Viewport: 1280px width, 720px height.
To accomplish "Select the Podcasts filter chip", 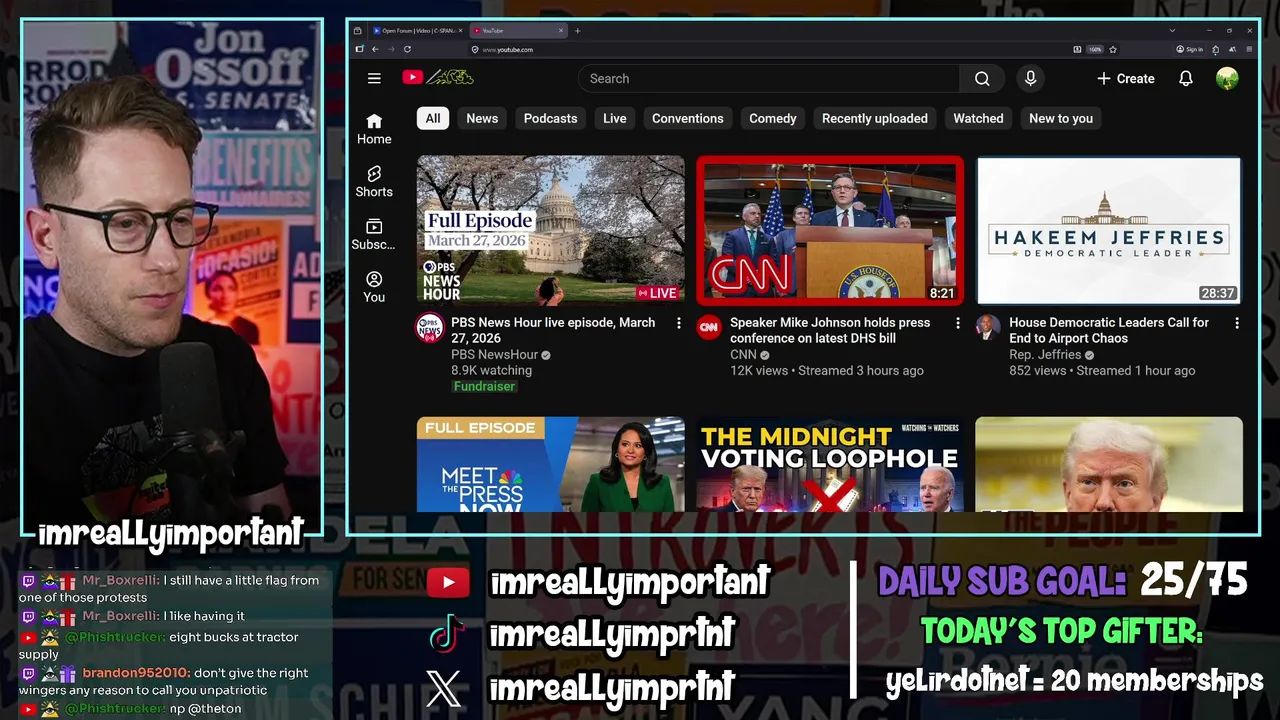I will tap(551, 118).
